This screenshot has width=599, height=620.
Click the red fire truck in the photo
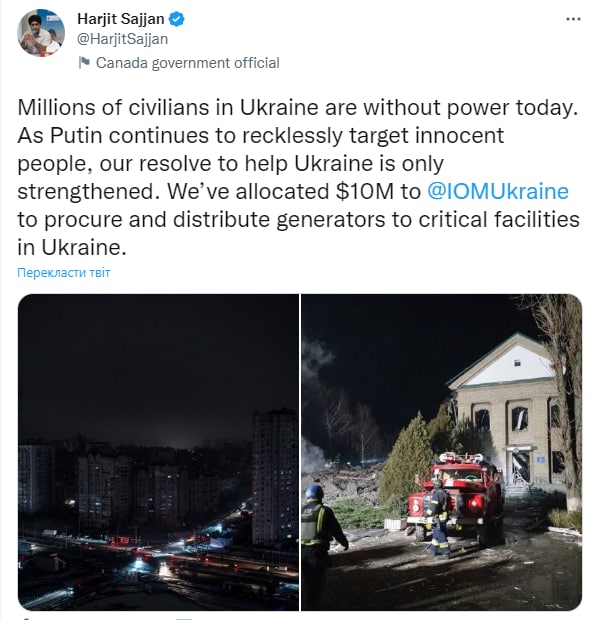point(456,499)
